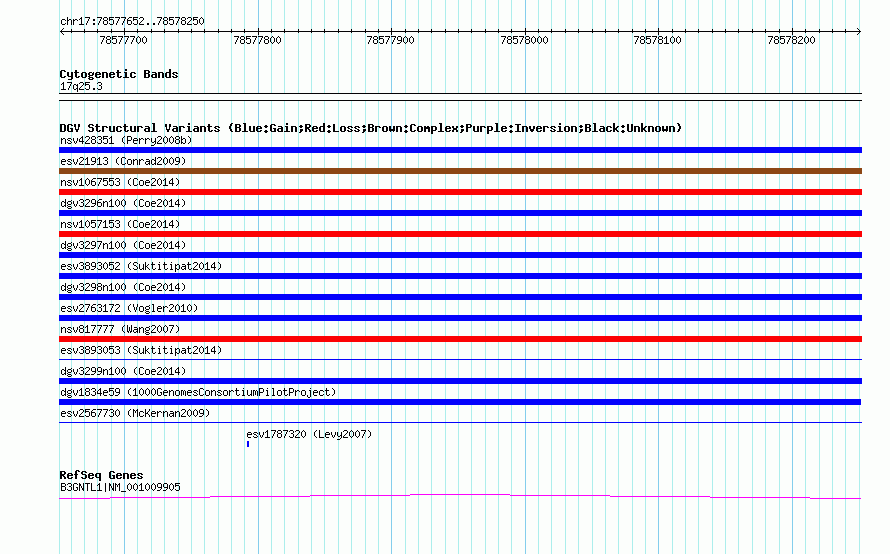Click the right arrowhead of the ruler
Screen dimensions: 890x554
click(859, 31)
